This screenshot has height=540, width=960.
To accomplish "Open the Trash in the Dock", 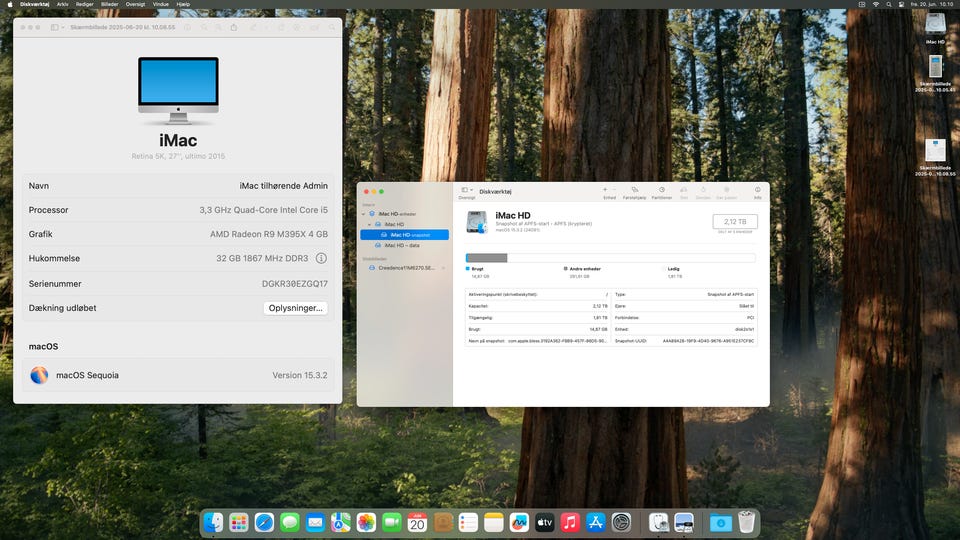I will pos(746,522).
